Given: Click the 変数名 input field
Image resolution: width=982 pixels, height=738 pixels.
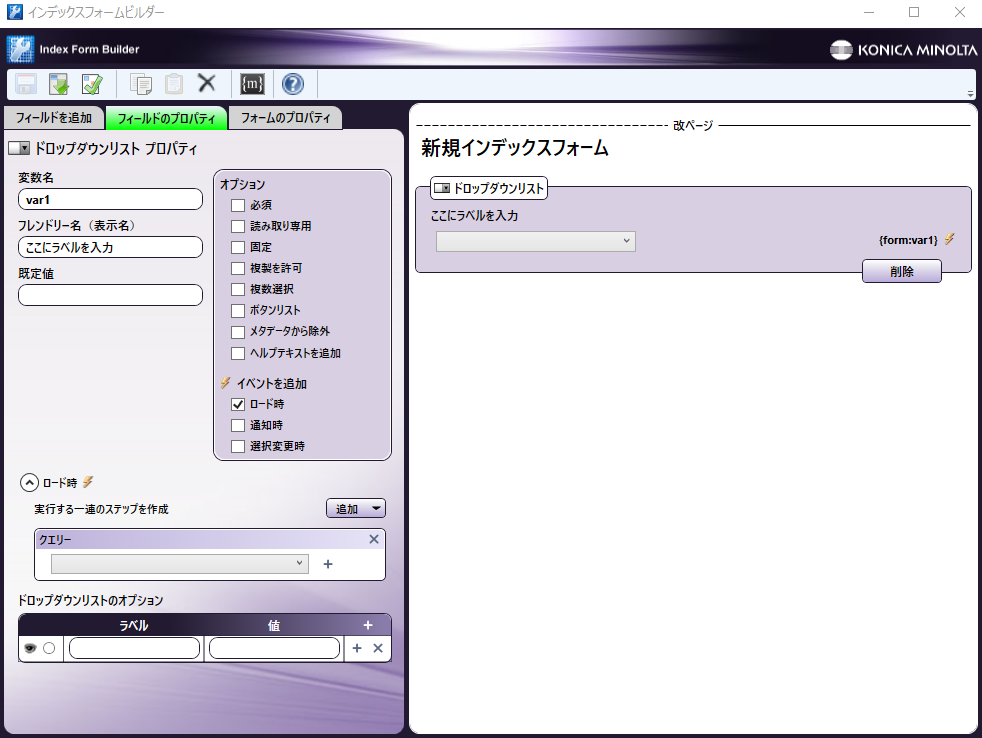Looking at the screenshot, I should 110,200.
